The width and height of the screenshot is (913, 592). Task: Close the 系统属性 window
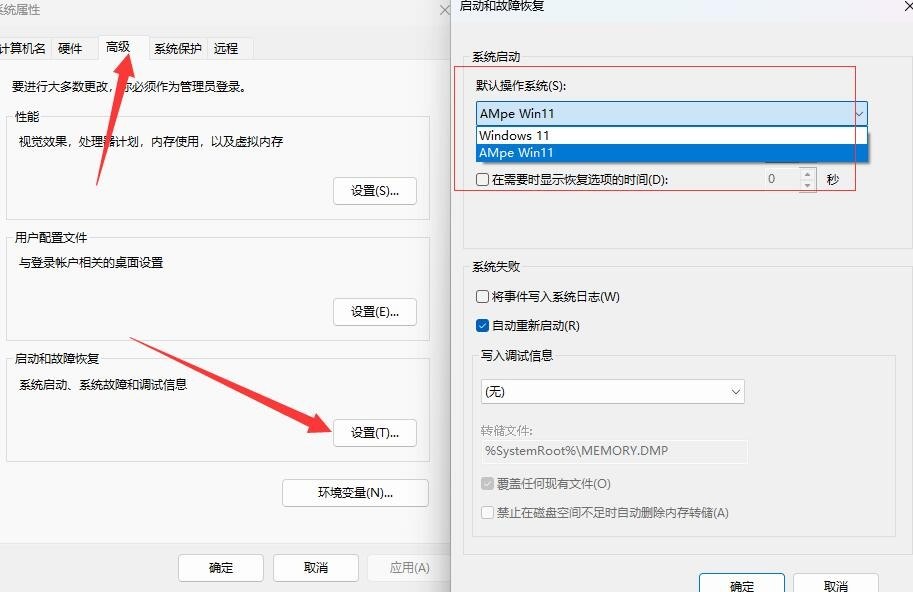tap(445, 10)
